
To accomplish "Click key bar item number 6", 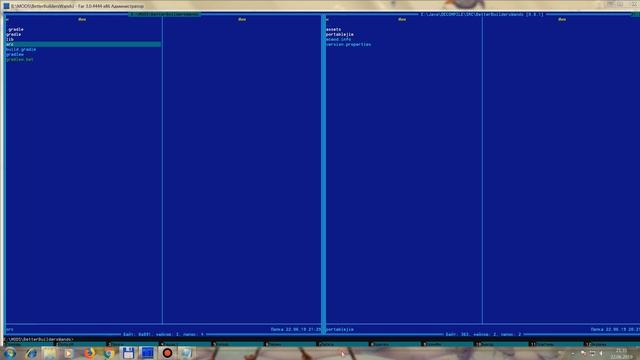I will [290, 344].
